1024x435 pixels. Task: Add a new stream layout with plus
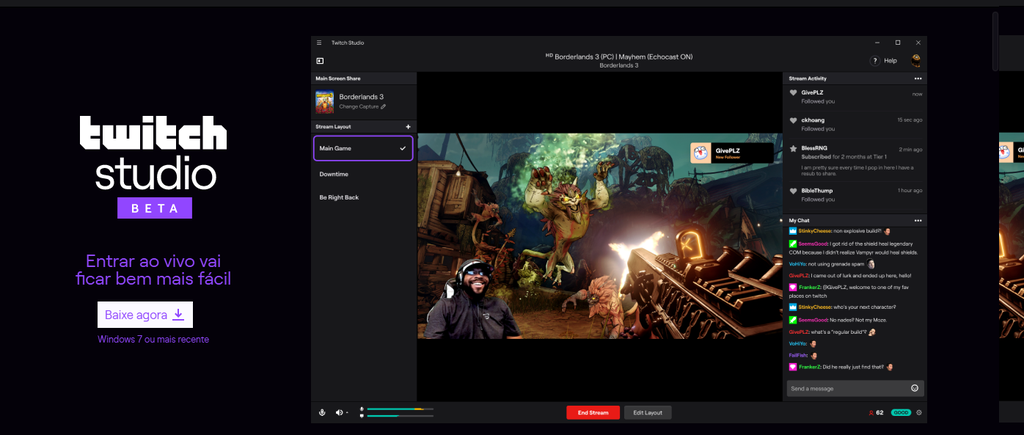(x=408, y=127)
